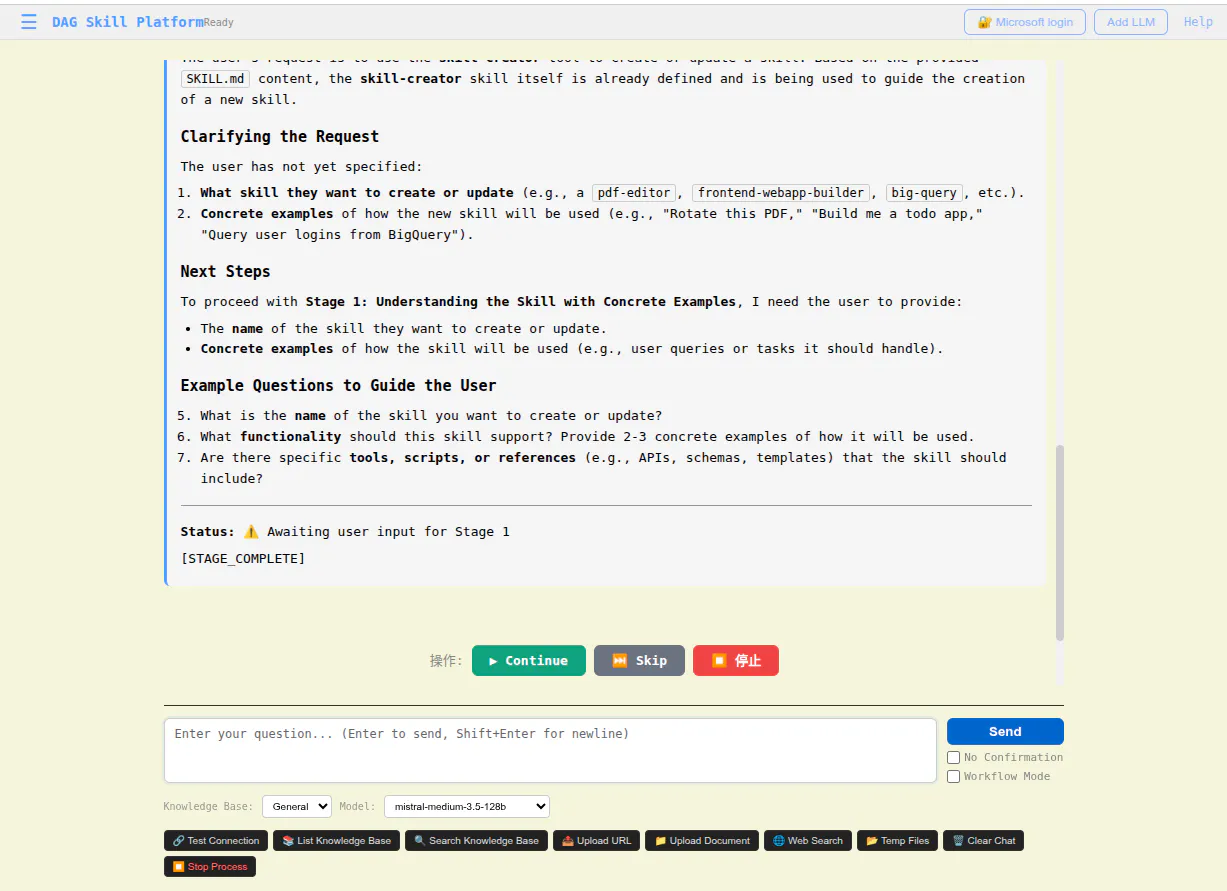Viewport: 1227px width, 891px height.
Task: Click the Clear Chat button
Action: (x=983, y=840)
